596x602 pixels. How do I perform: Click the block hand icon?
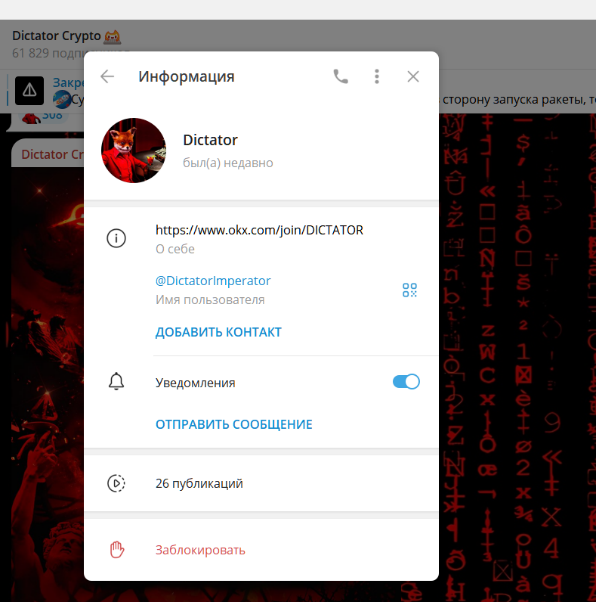pos(117,550)
